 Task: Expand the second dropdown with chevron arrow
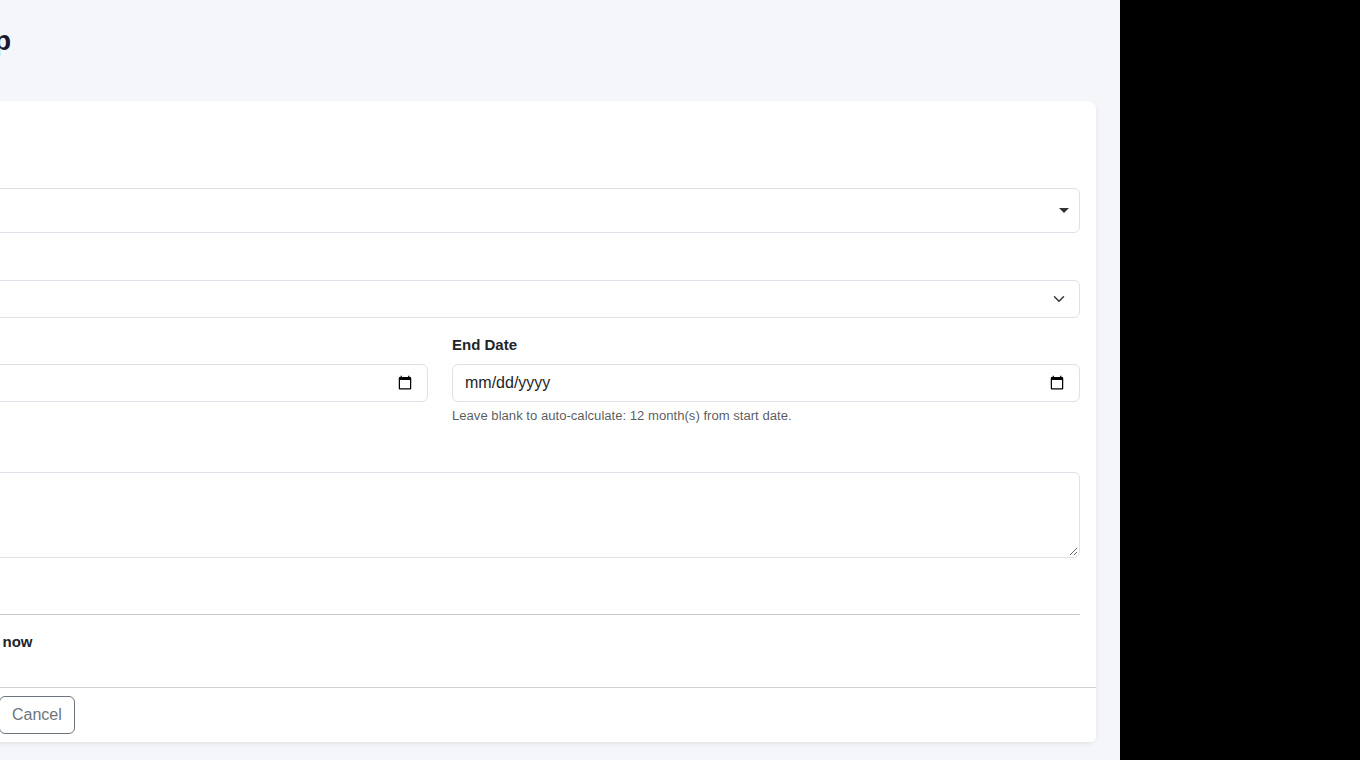click(539, 299)
